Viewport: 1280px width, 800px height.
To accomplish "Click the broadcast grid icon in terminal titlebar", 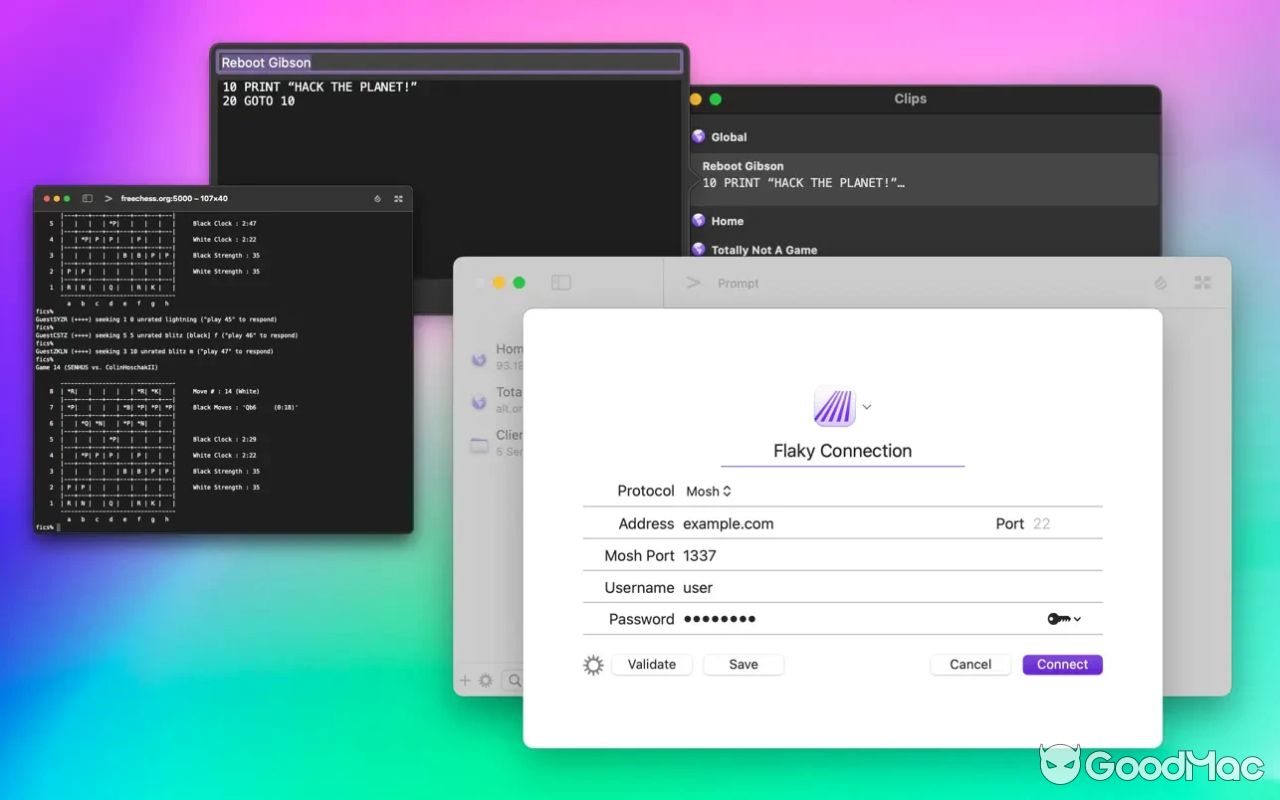I will coord(398,199).
